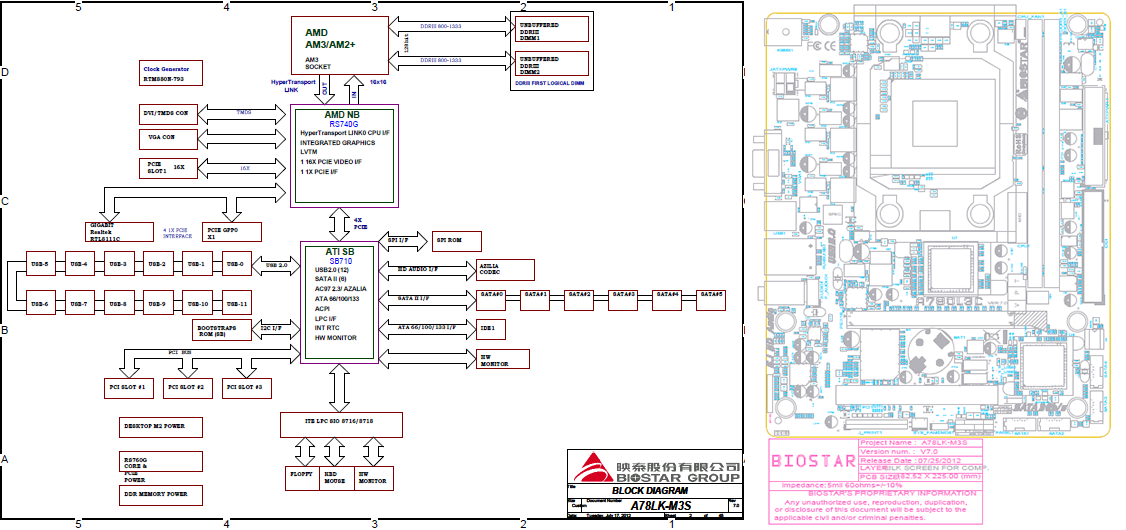Click the USB-11 port block
1126x530 pixels.
click(236, 302)
